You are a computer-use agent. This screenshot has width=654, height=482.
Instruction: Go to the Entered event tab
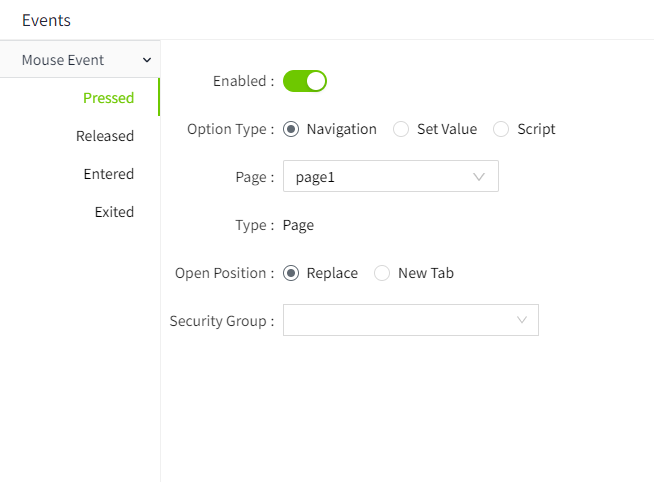click(x=108, y=174)
